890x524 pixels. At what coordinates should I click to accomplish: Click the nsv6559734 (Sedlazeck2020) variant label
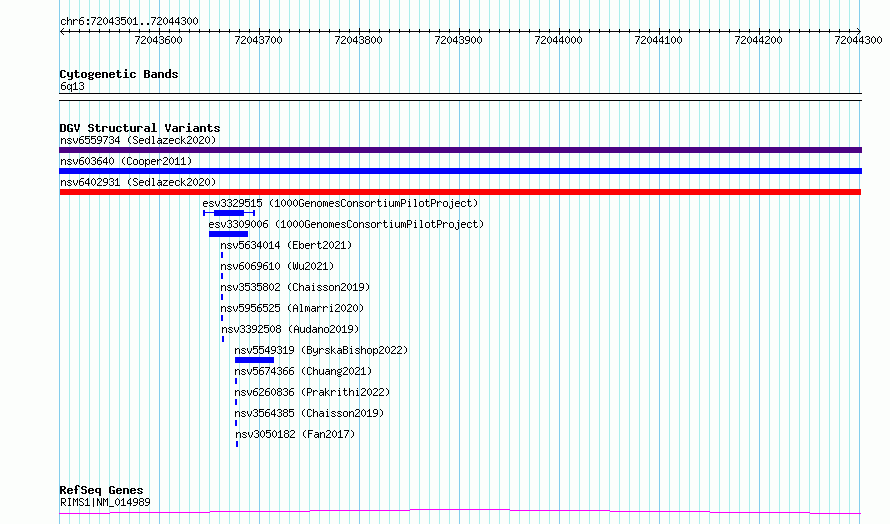tap(138, 140)
